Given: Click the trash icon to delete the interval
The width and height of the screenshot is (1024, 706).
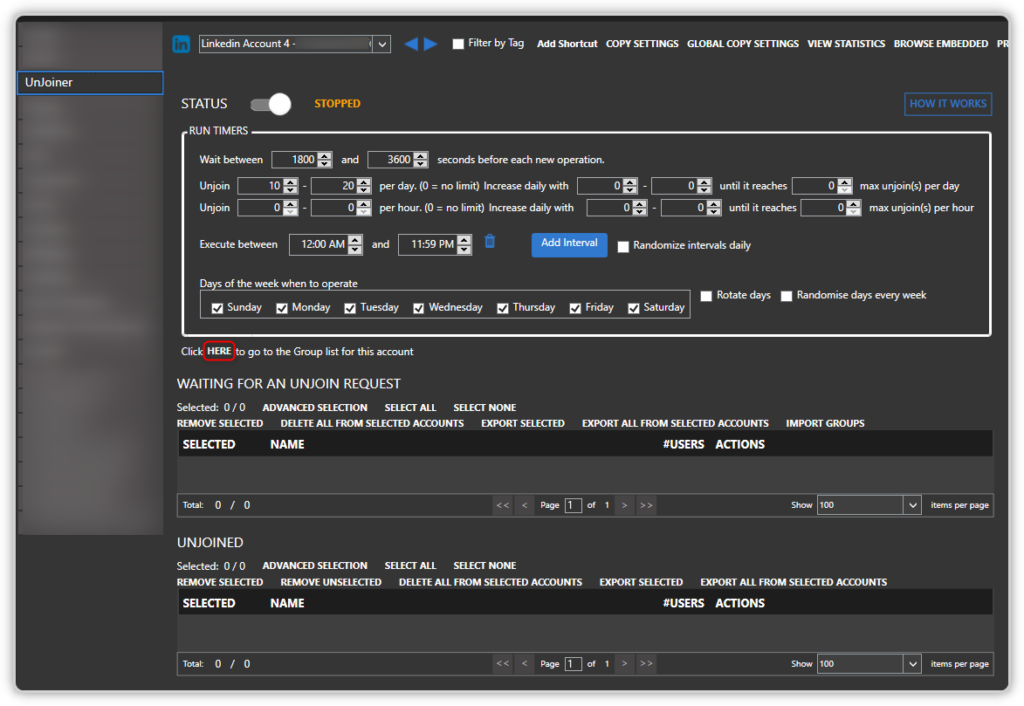Looking at the screenshot, I should click(490, 242).
